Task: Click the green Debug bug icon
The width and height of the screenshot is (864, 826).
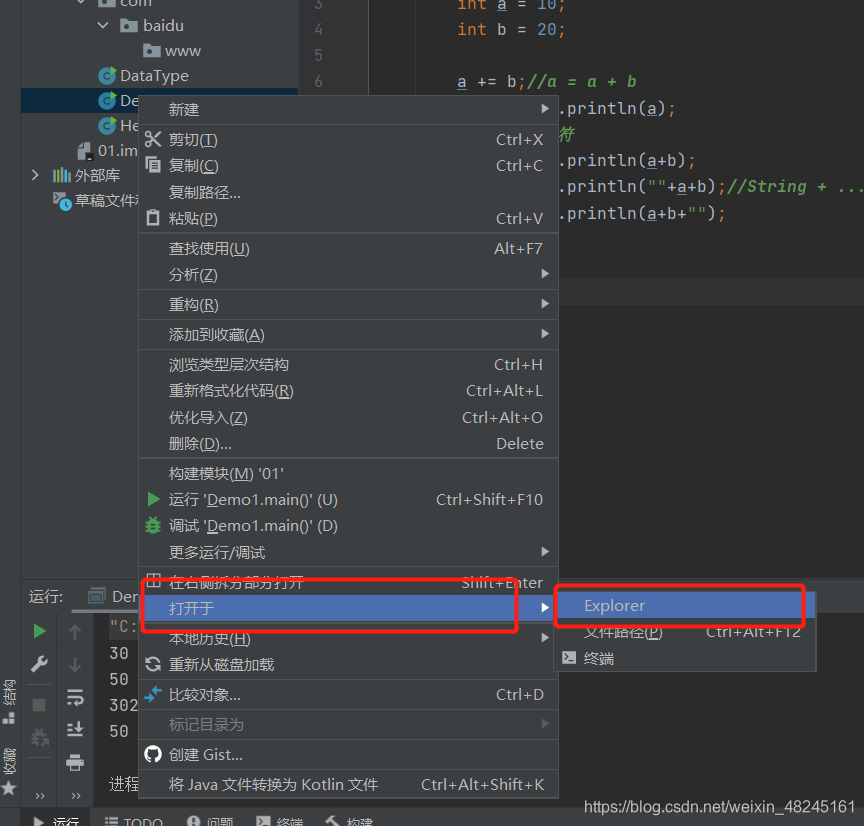Action: click(x=153, y=525)
